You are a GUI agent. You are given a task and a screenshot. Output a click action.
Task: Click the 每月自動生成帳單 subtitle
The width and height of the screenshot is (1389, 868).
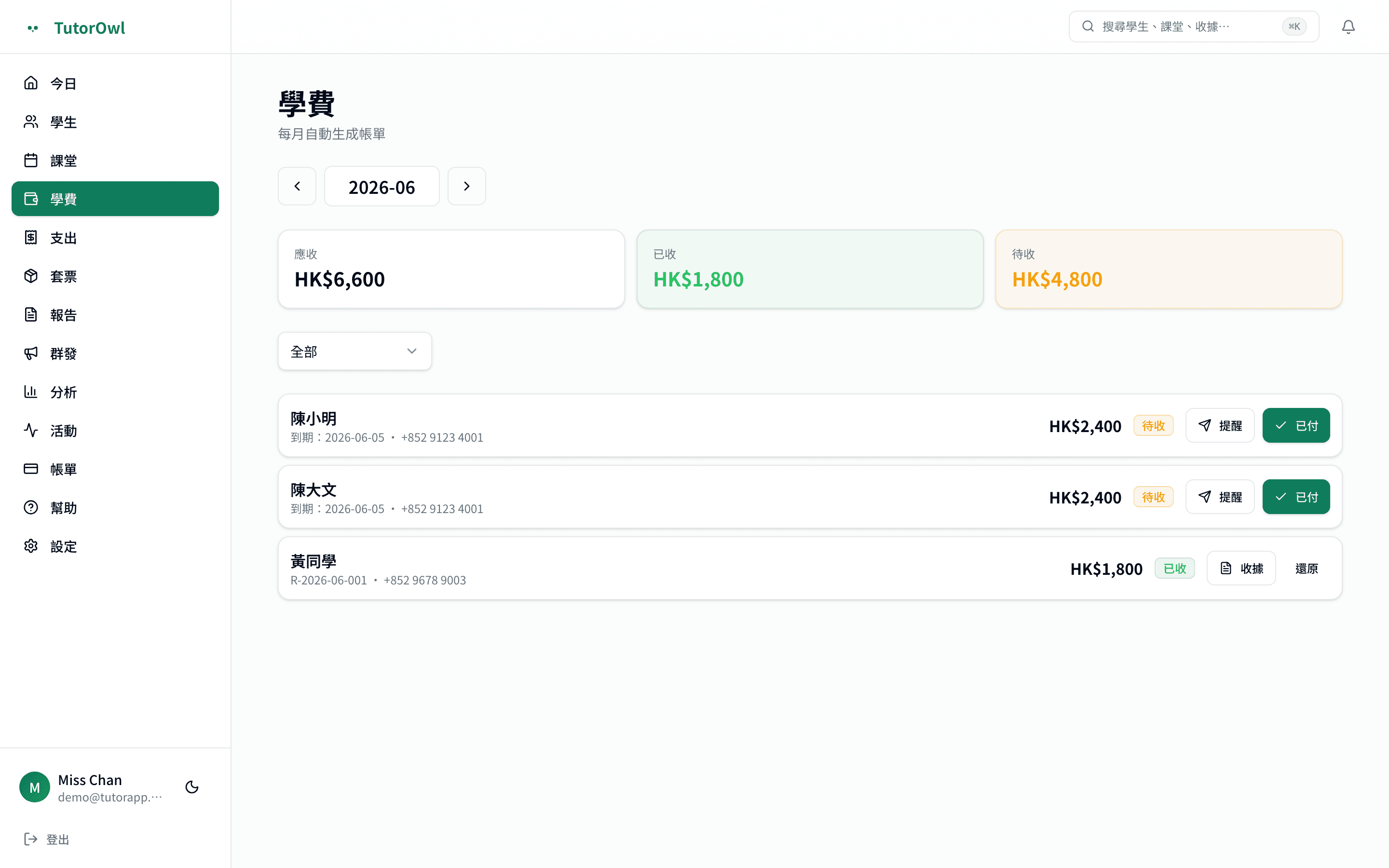[x=332, y=134]
